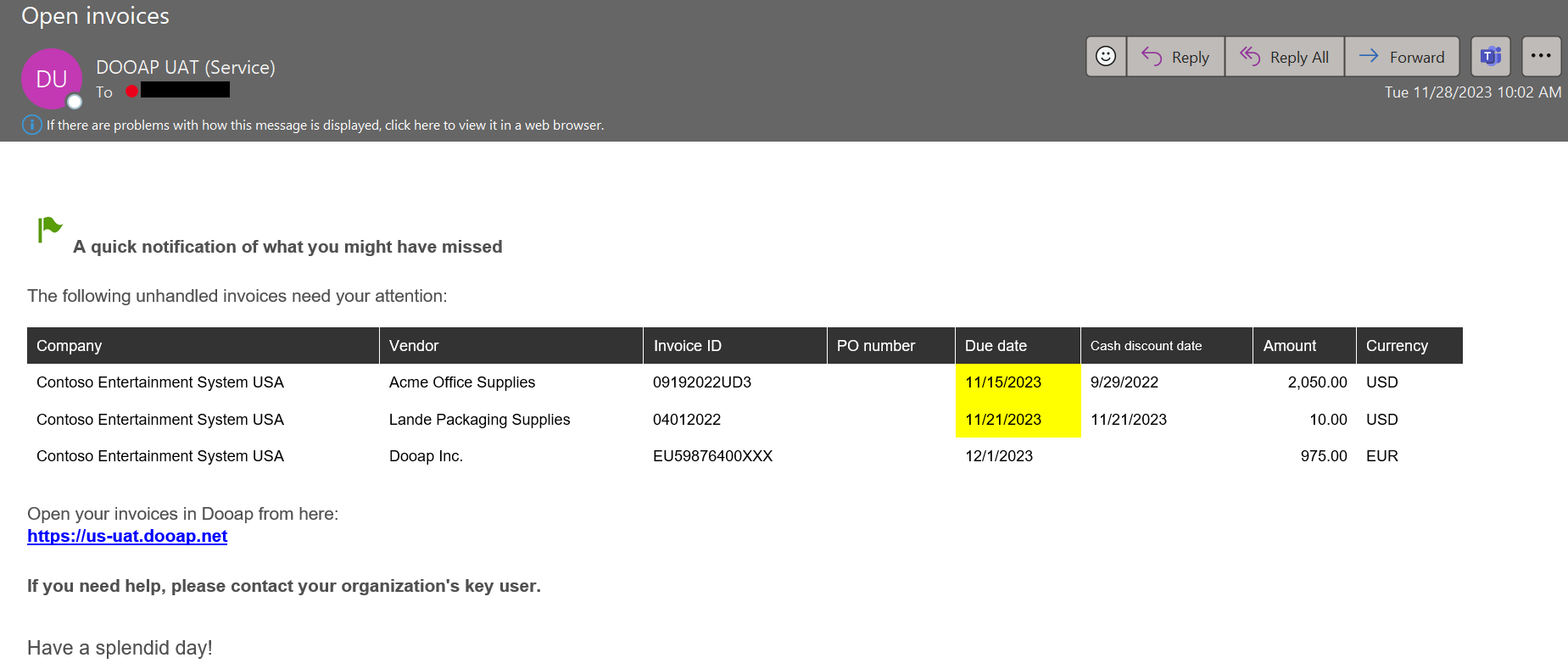Click company name in Lande Packaging row
1568x669 pixels.
160,420
